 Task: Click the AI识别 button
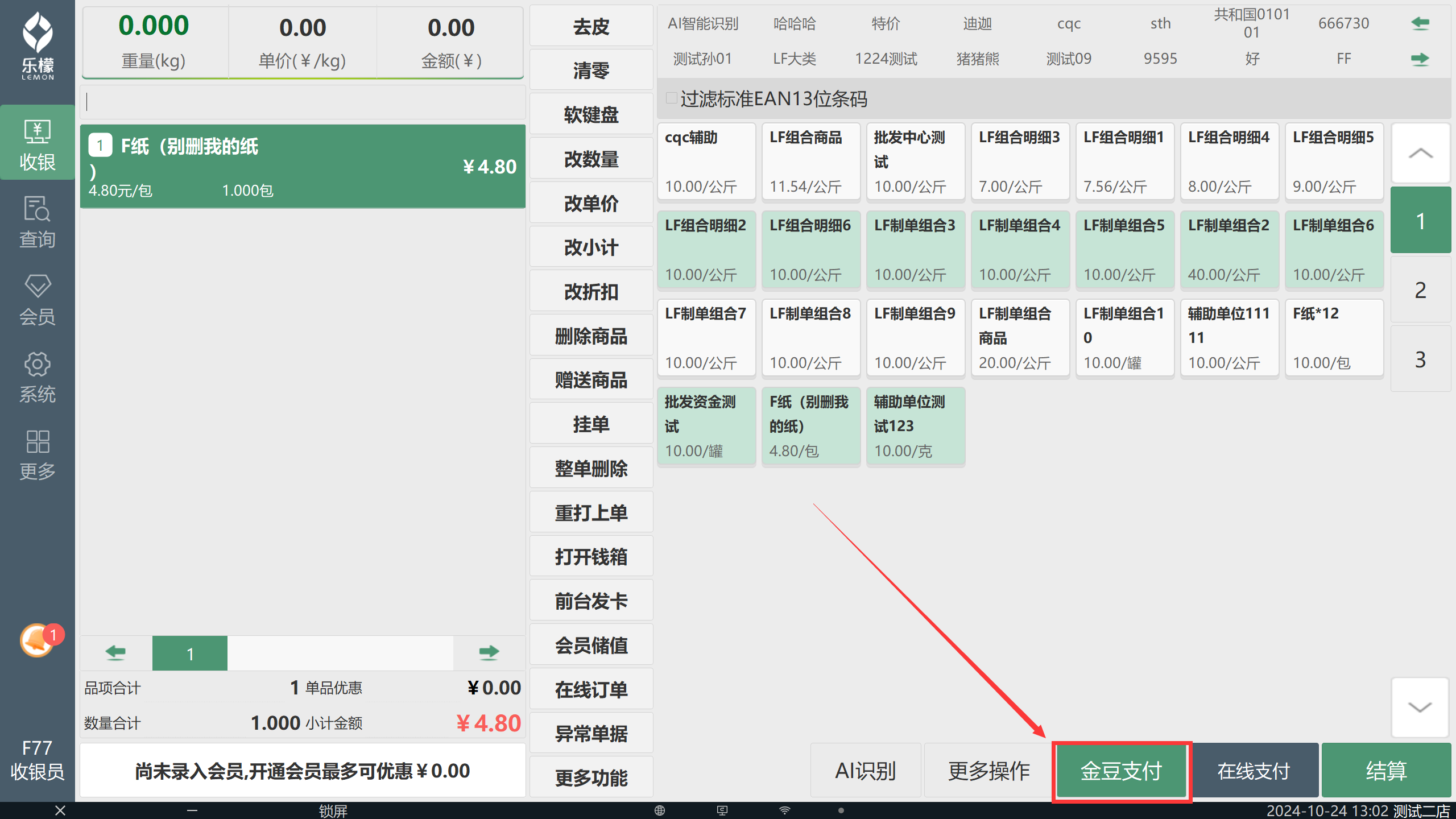coord(865,771)
